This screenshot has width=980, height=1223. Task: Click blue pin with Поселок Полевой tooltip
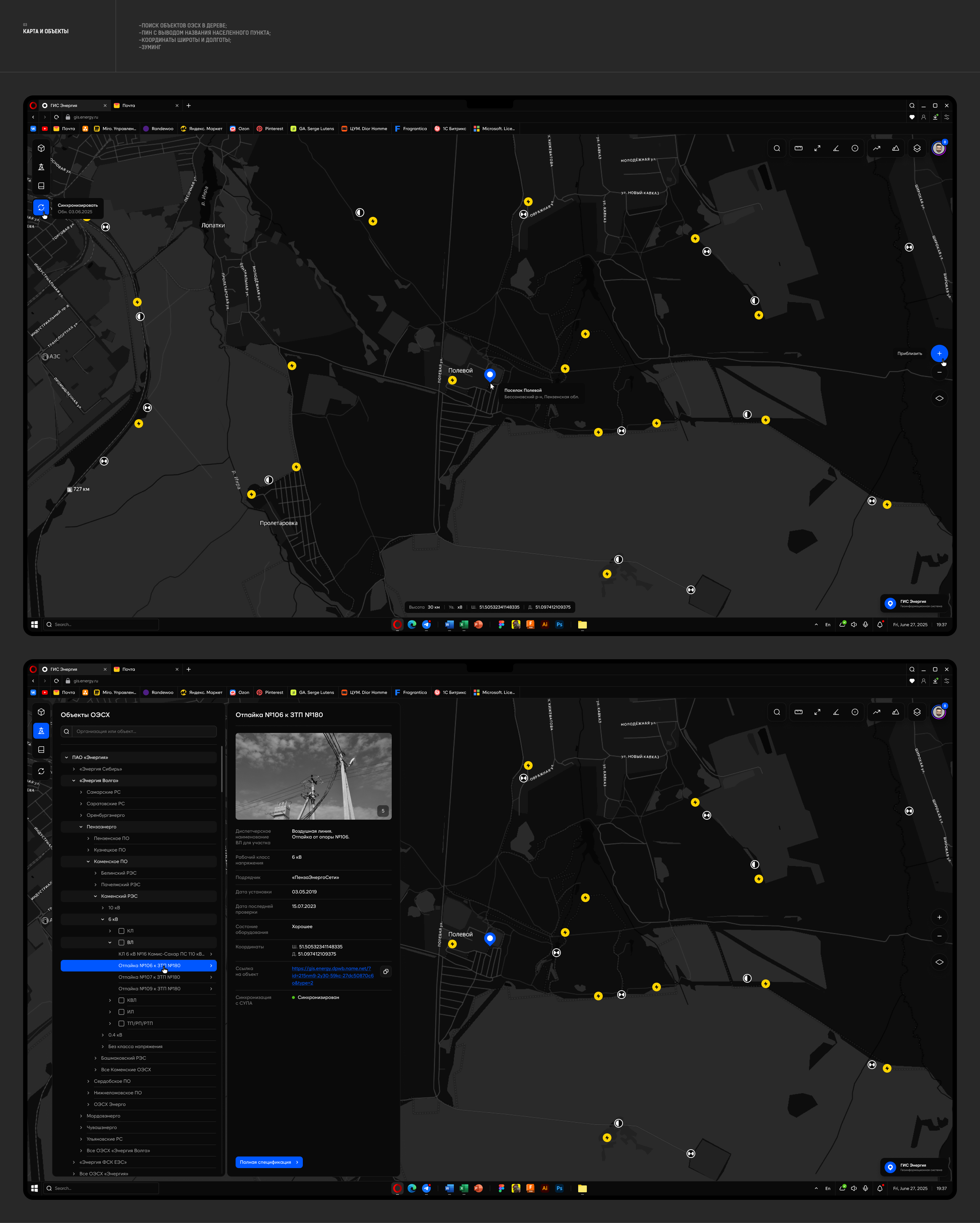[490, 374]
